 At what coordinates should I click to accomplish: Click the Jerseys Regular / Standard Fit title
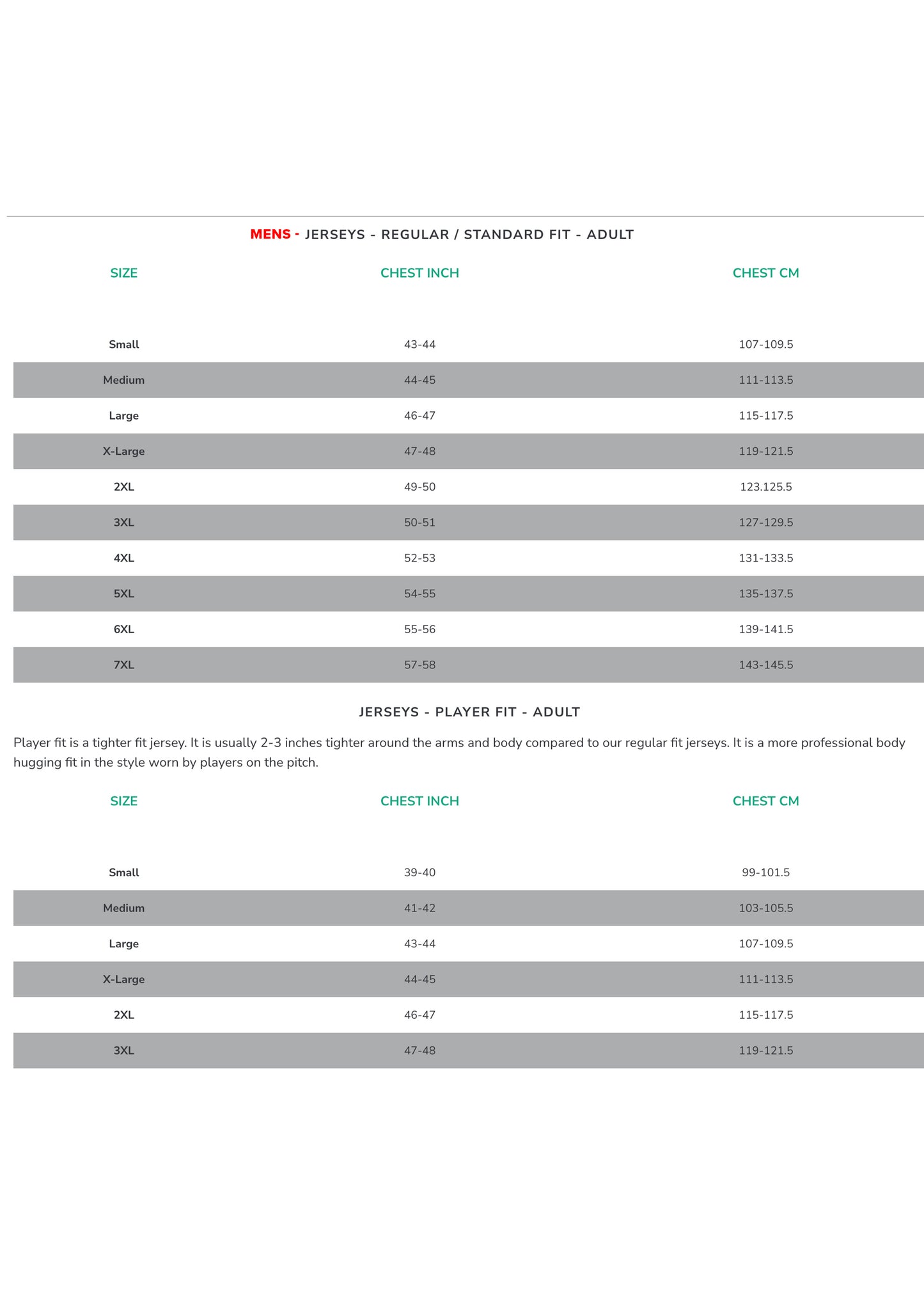[469, 235]
